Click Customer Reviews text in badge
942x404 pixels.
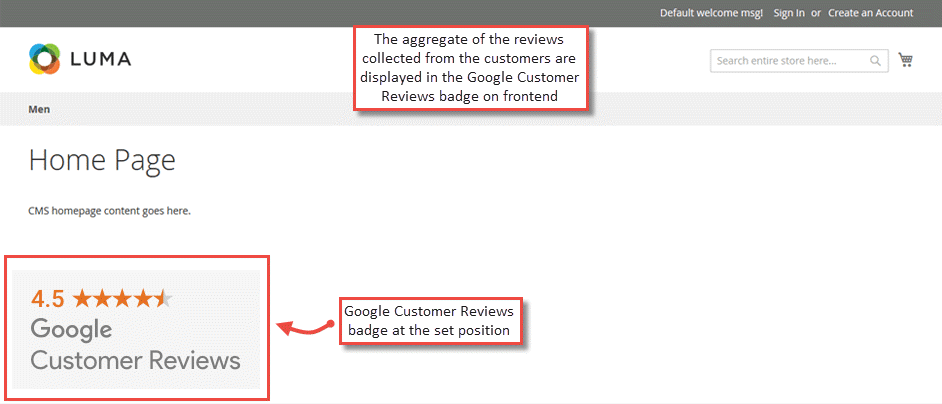(x=135, y=360)
